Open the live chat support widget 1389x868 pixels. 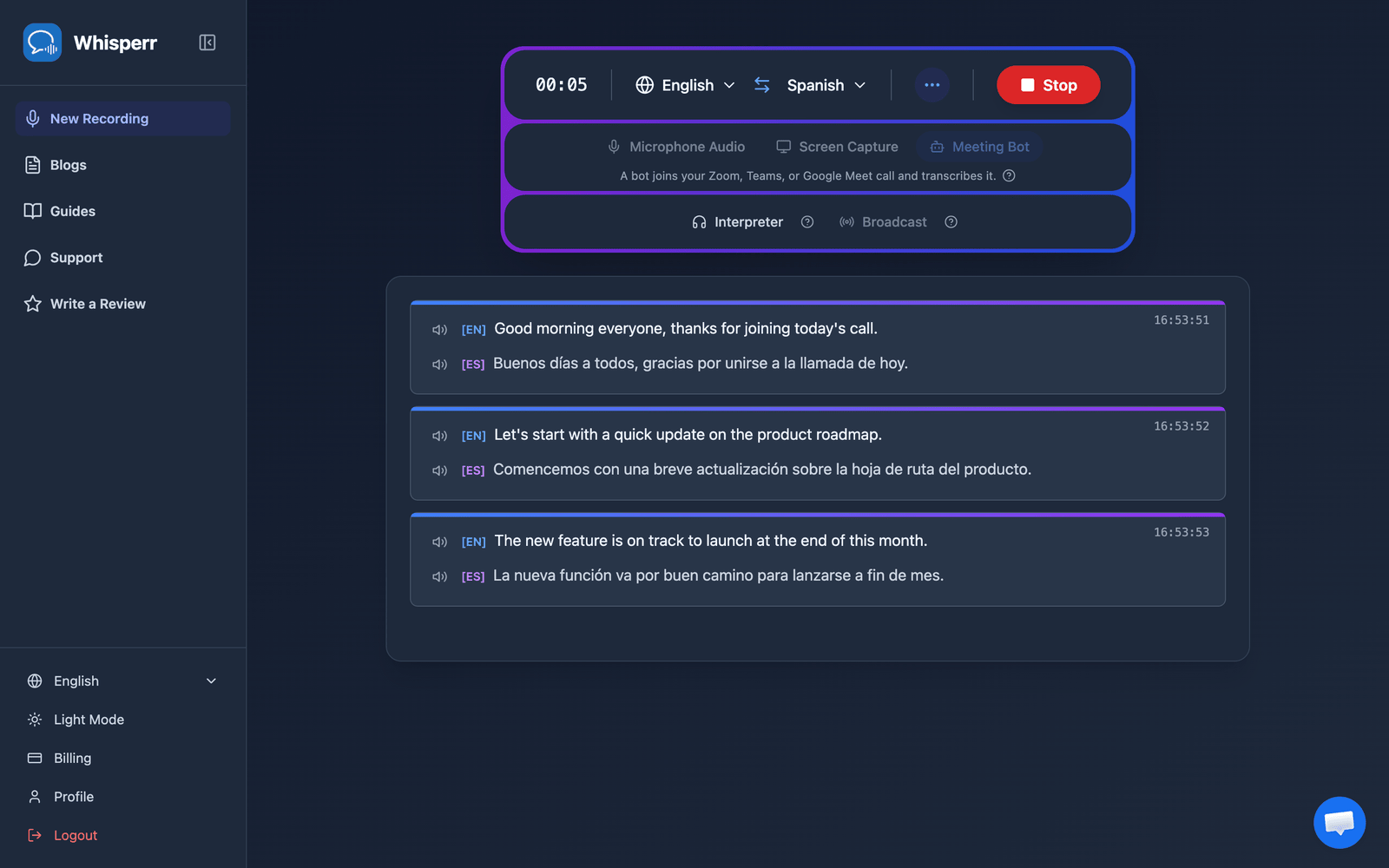[x=1340, y=822]
